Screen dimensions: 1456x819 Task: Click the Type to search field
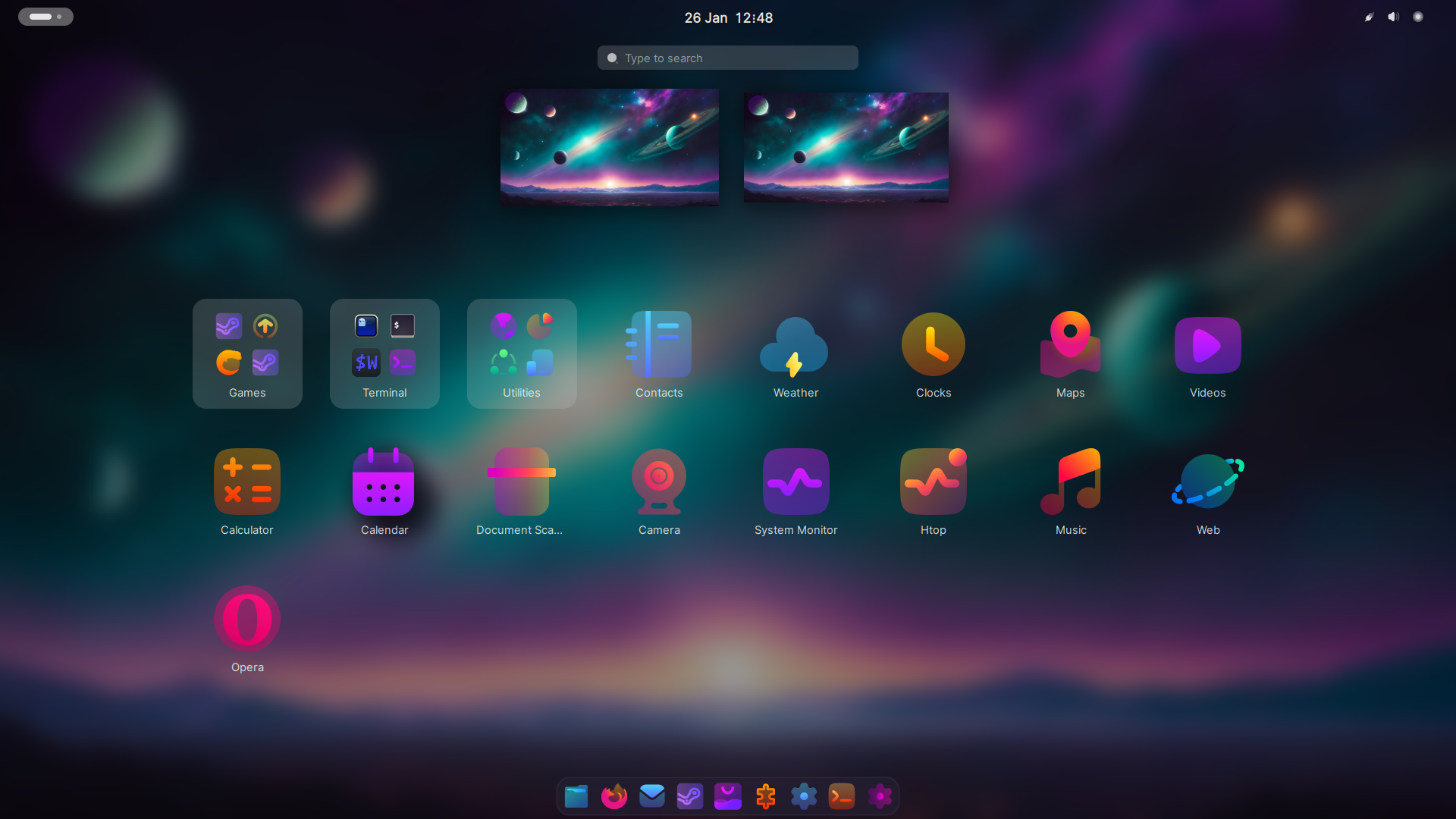point(728,58)
